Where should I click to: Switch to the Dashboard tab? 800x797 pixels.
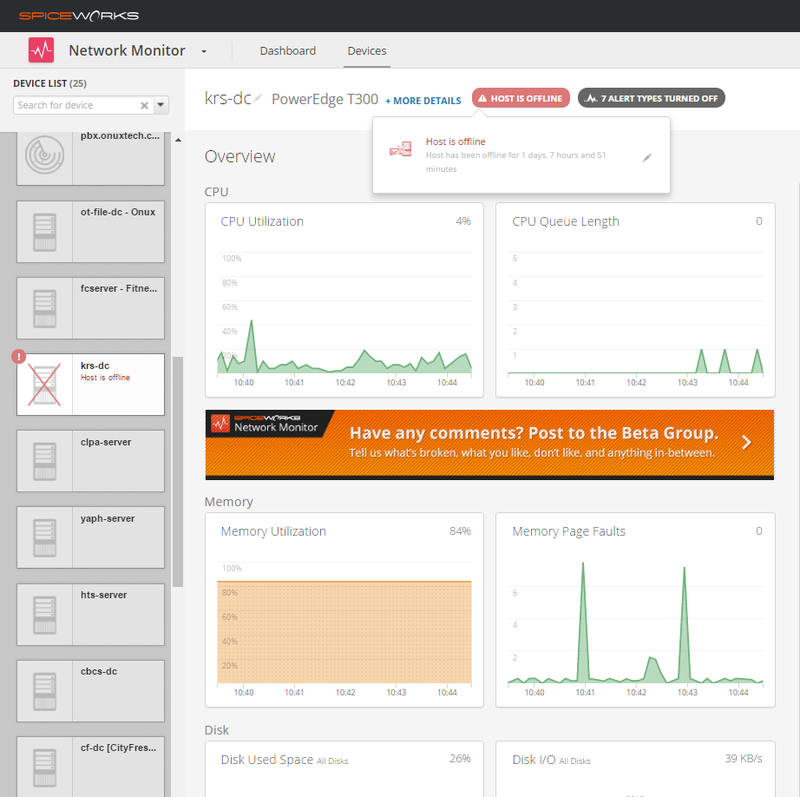[x=288, y=50]
